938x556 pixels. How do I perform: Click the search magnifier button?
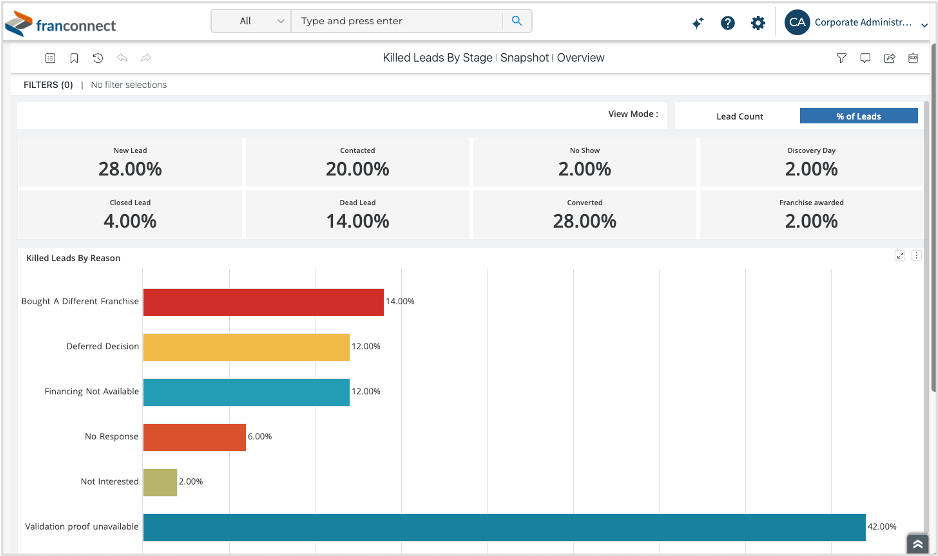click(x=517, y=21)
